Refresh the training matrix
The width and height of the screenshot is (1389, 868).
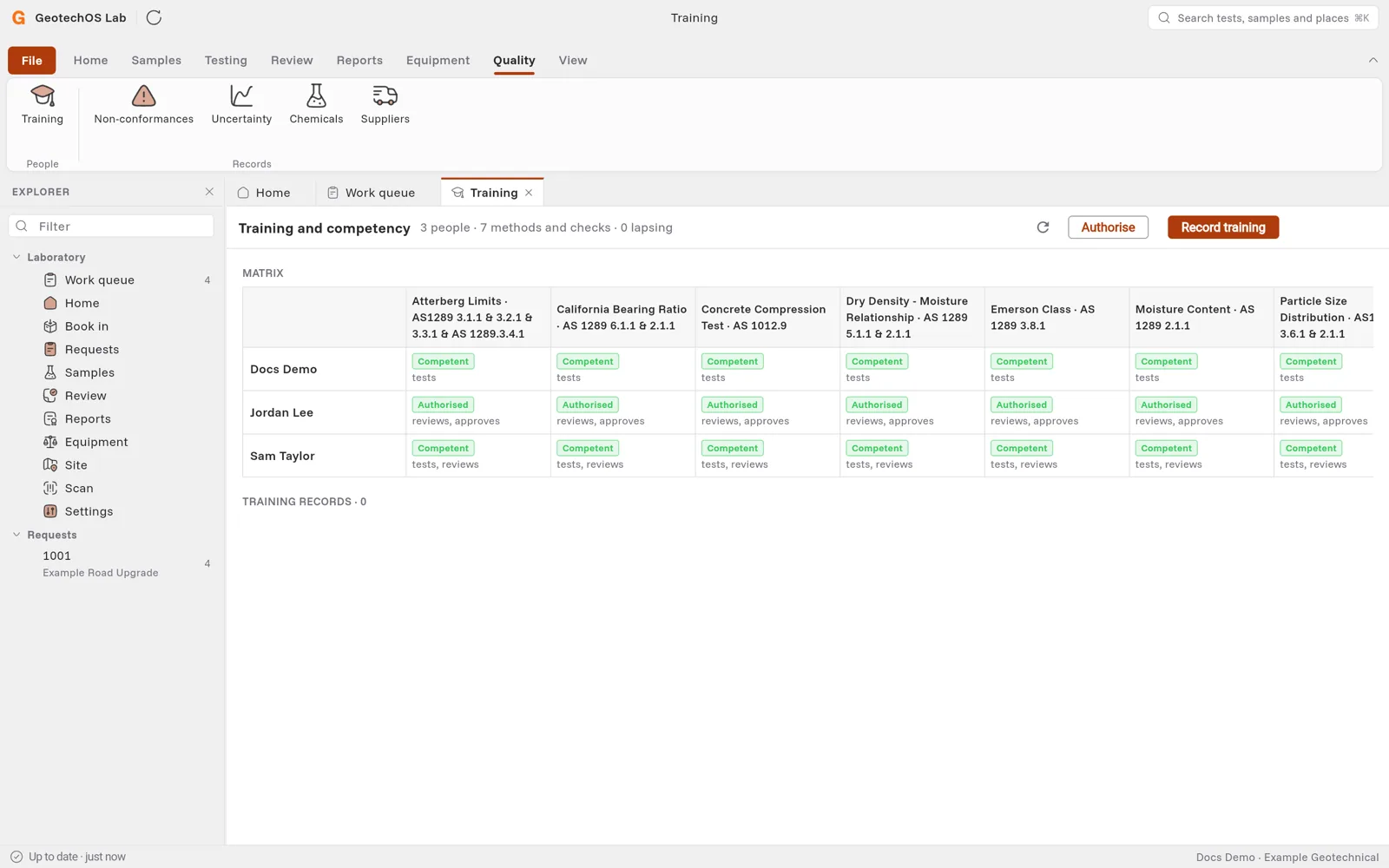(1043, 227)
